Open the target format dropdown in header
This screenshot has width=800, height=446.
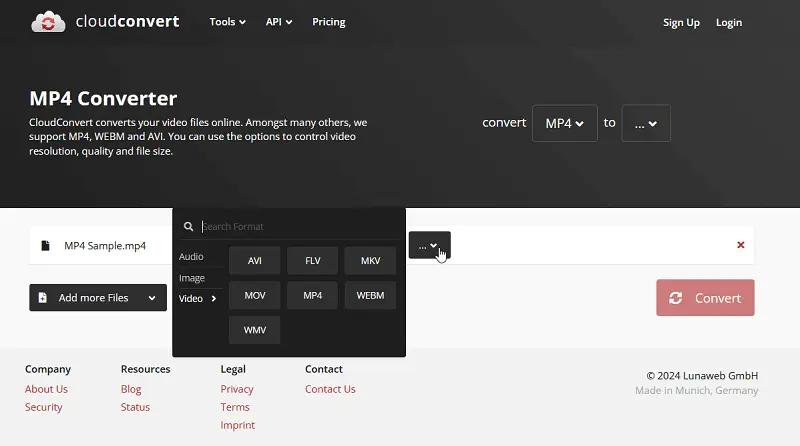[x=645, y=123]
